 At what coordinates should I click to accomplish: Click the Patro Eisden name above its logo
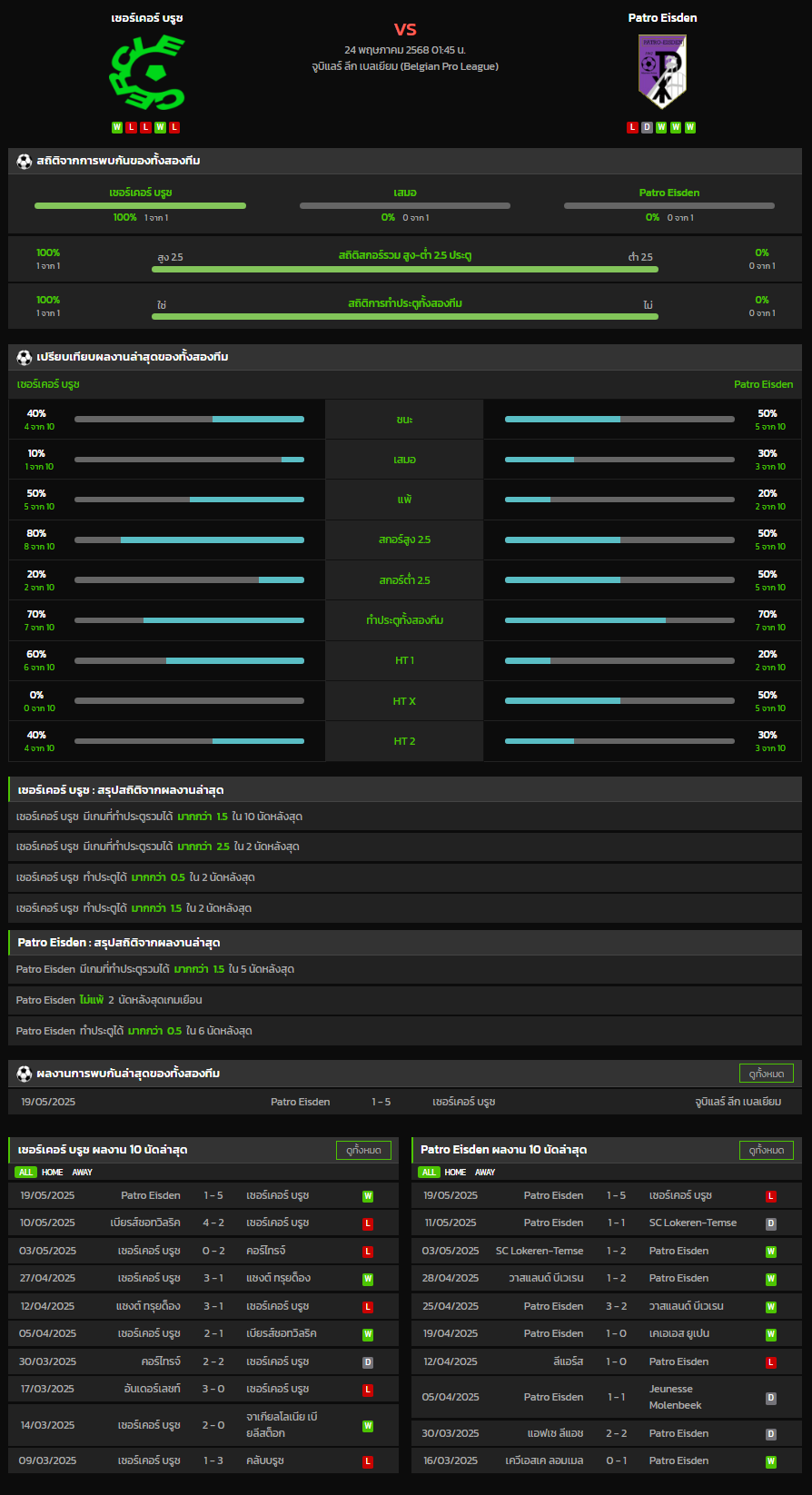click(x=662, y=17)
